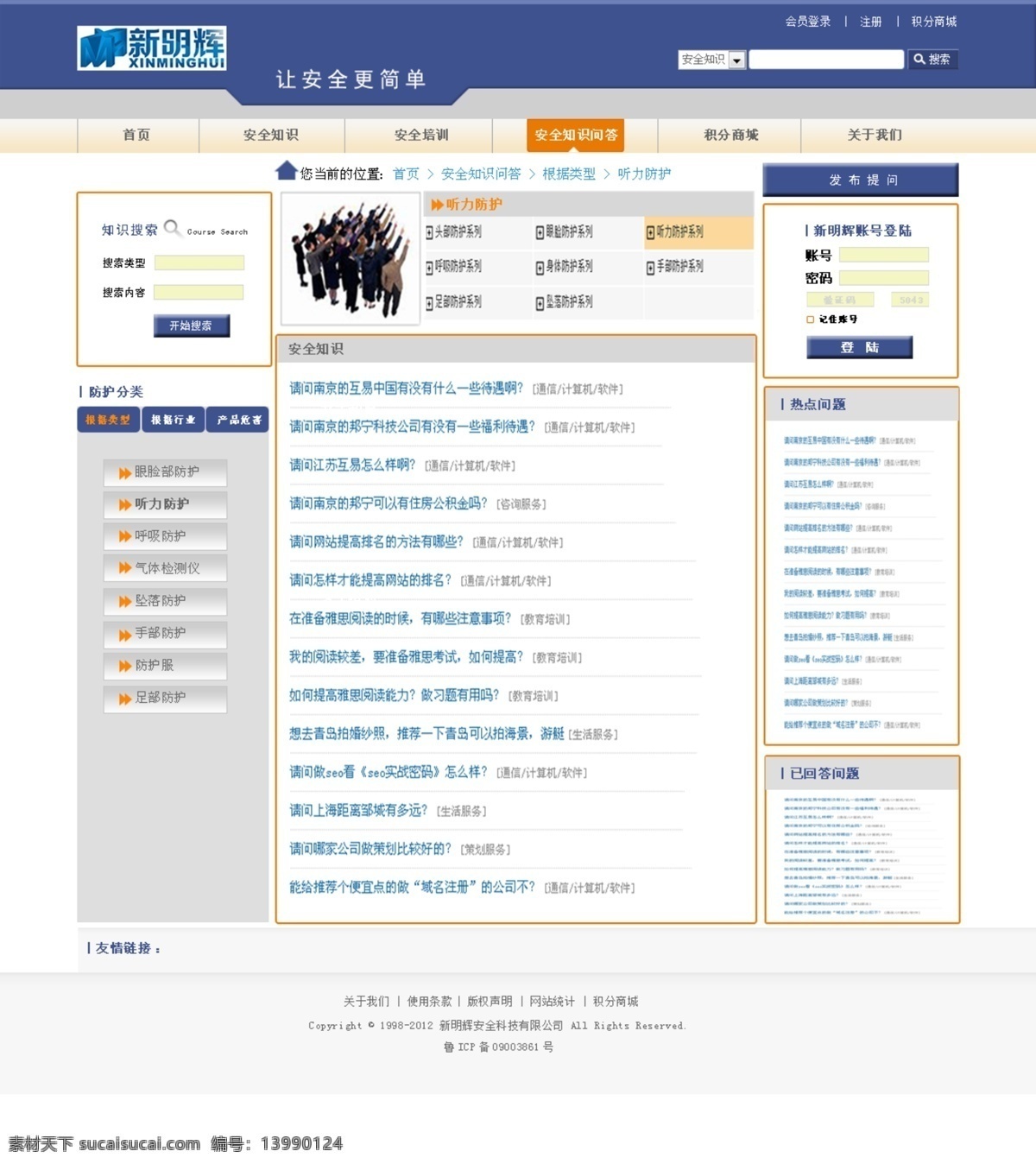This screenshot has height=1164, width=1036.
Task: Expand the 眼脸防护系列 plus icon
Action: 540,232
